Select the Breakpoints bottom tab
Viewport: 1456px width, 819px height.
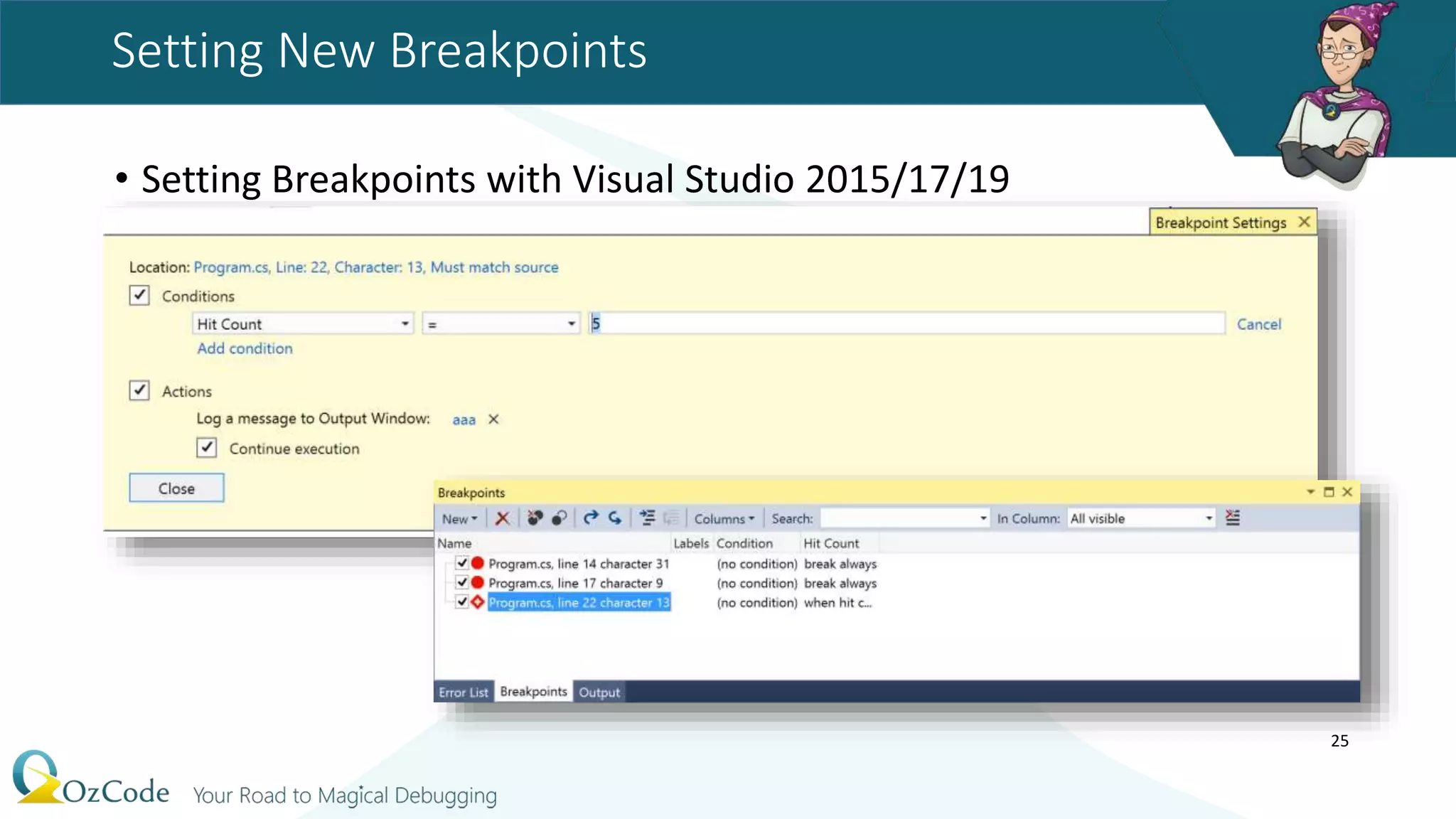pos(533,692)
